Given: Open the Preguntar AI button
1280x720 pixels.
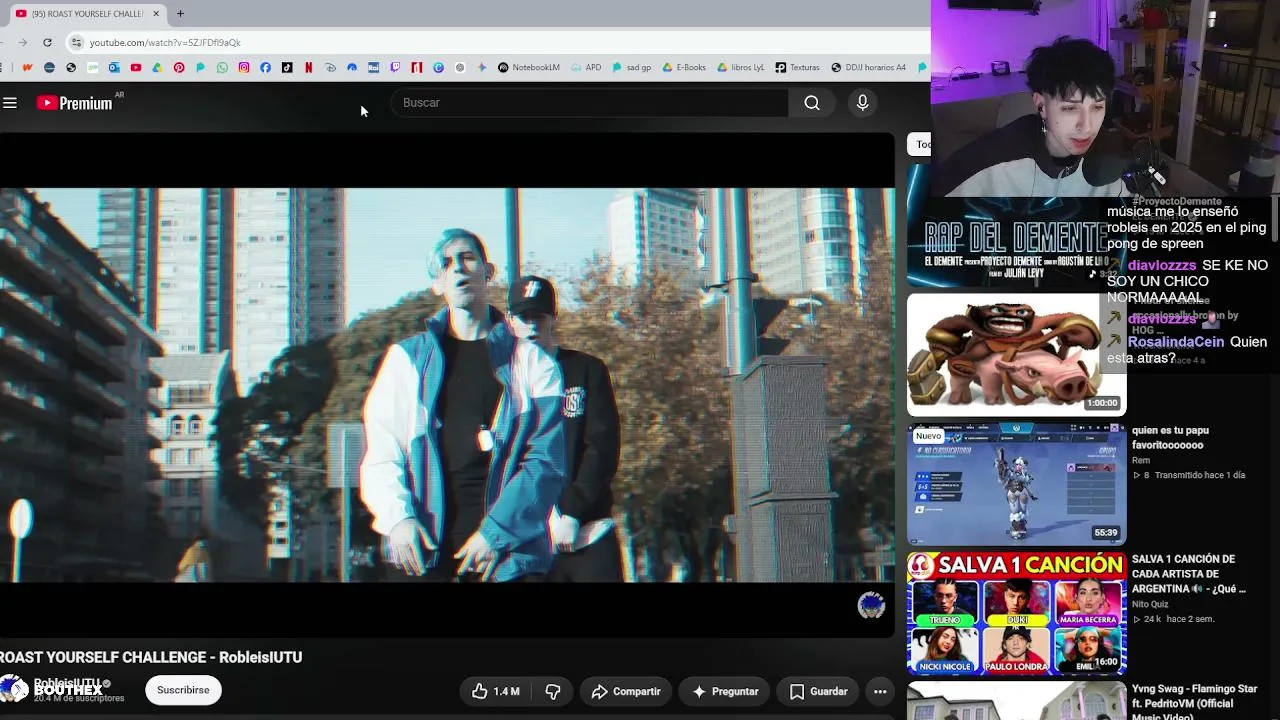Looking at the screenshot, I should [x=725, y=691].
